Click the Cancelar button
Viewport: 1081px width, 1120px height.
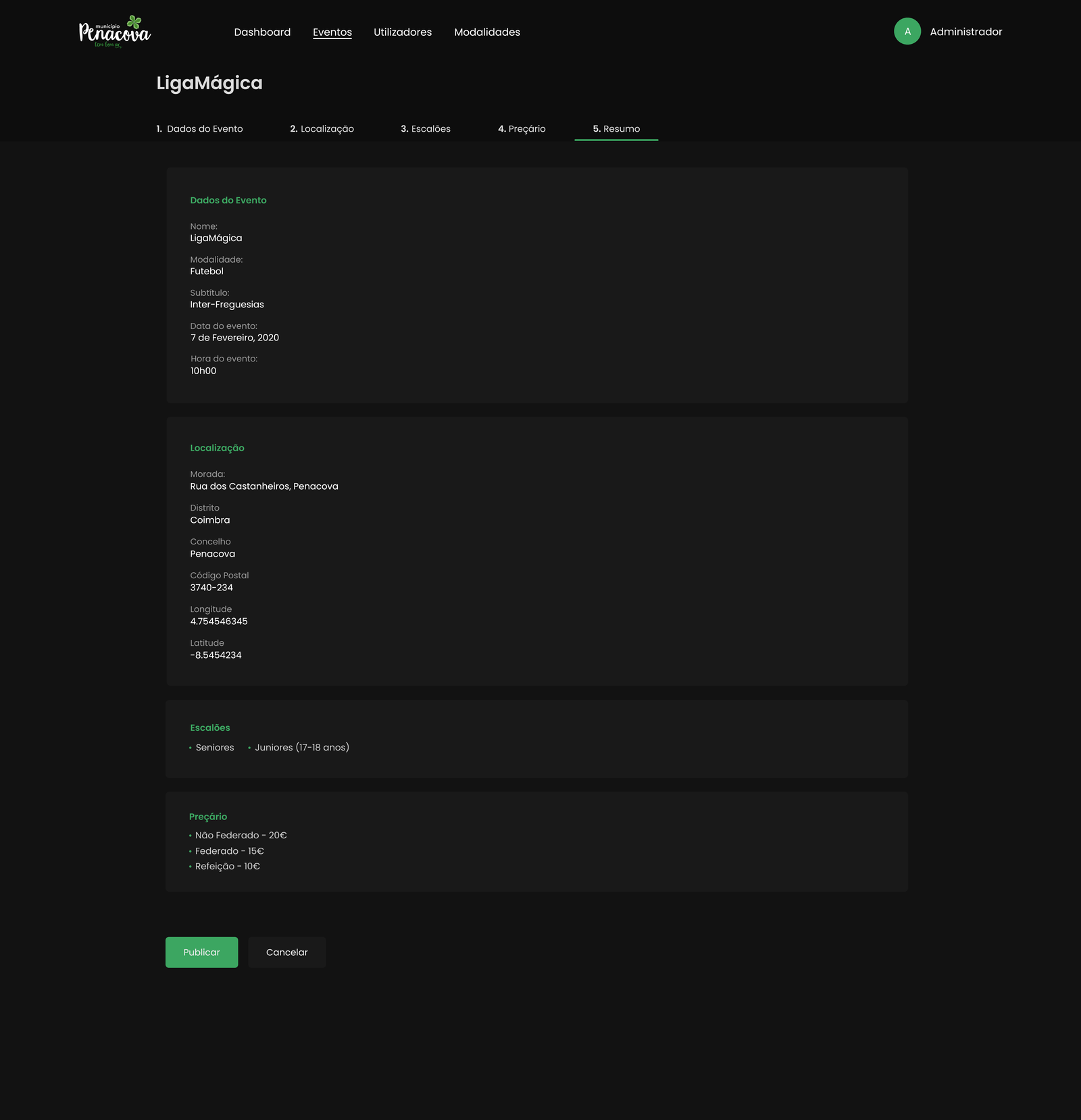[x=286, y=952]
